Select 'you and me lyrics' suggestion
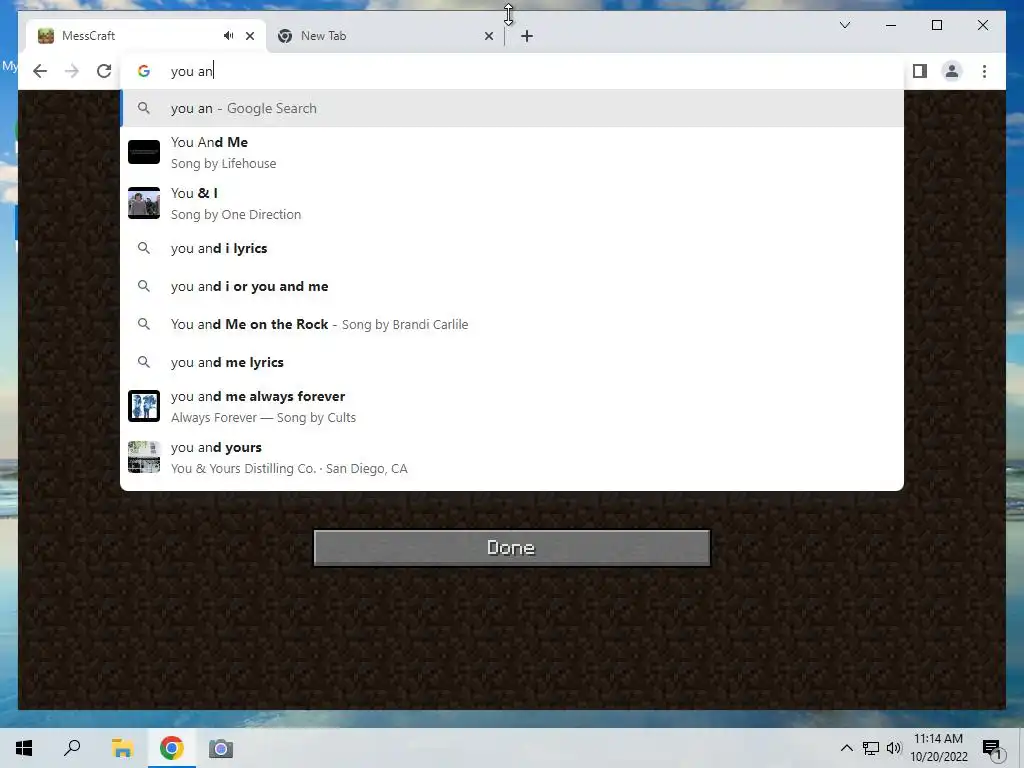1024x768 pixels. click(512, 362)
